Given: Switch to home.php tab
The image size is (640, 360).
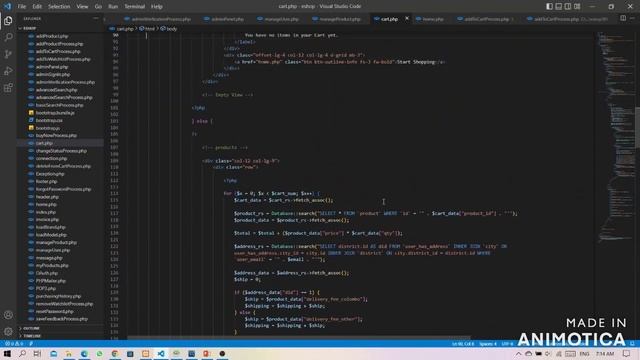Looking at the screenshot, I should tap(430, 19).
